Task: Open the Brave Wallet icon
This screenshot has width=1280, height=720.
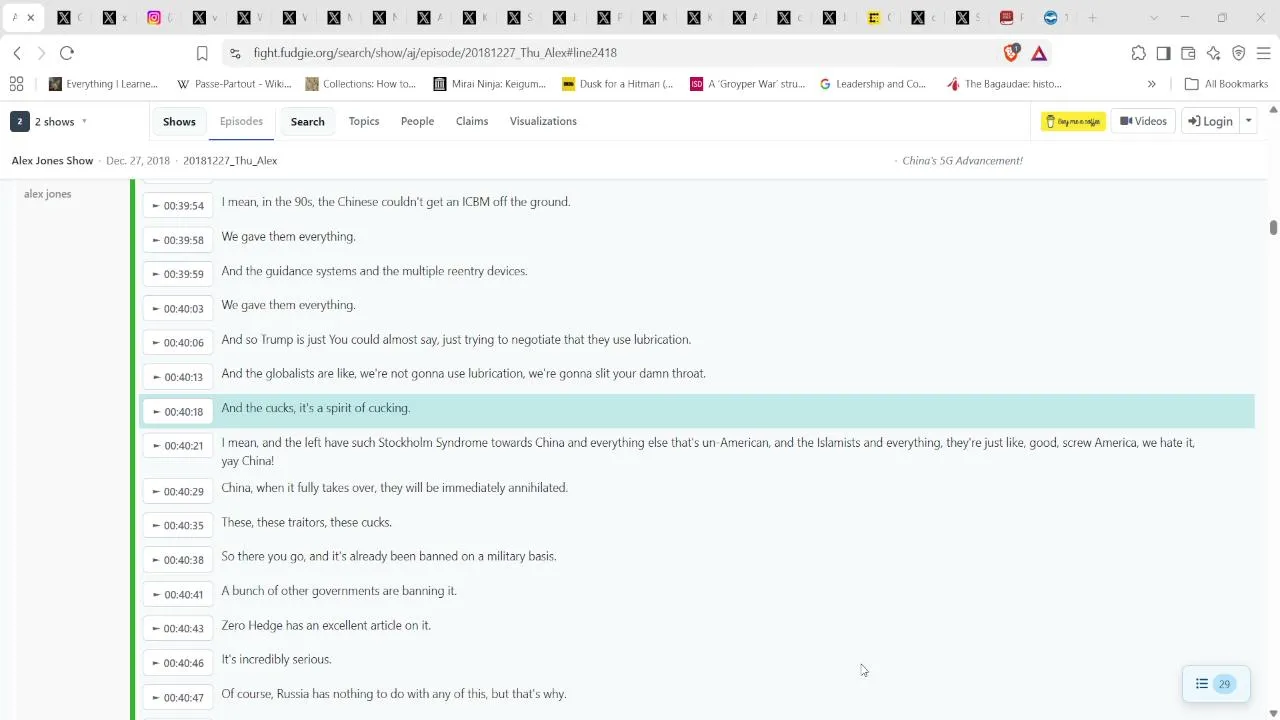Action: point(1188,53)
